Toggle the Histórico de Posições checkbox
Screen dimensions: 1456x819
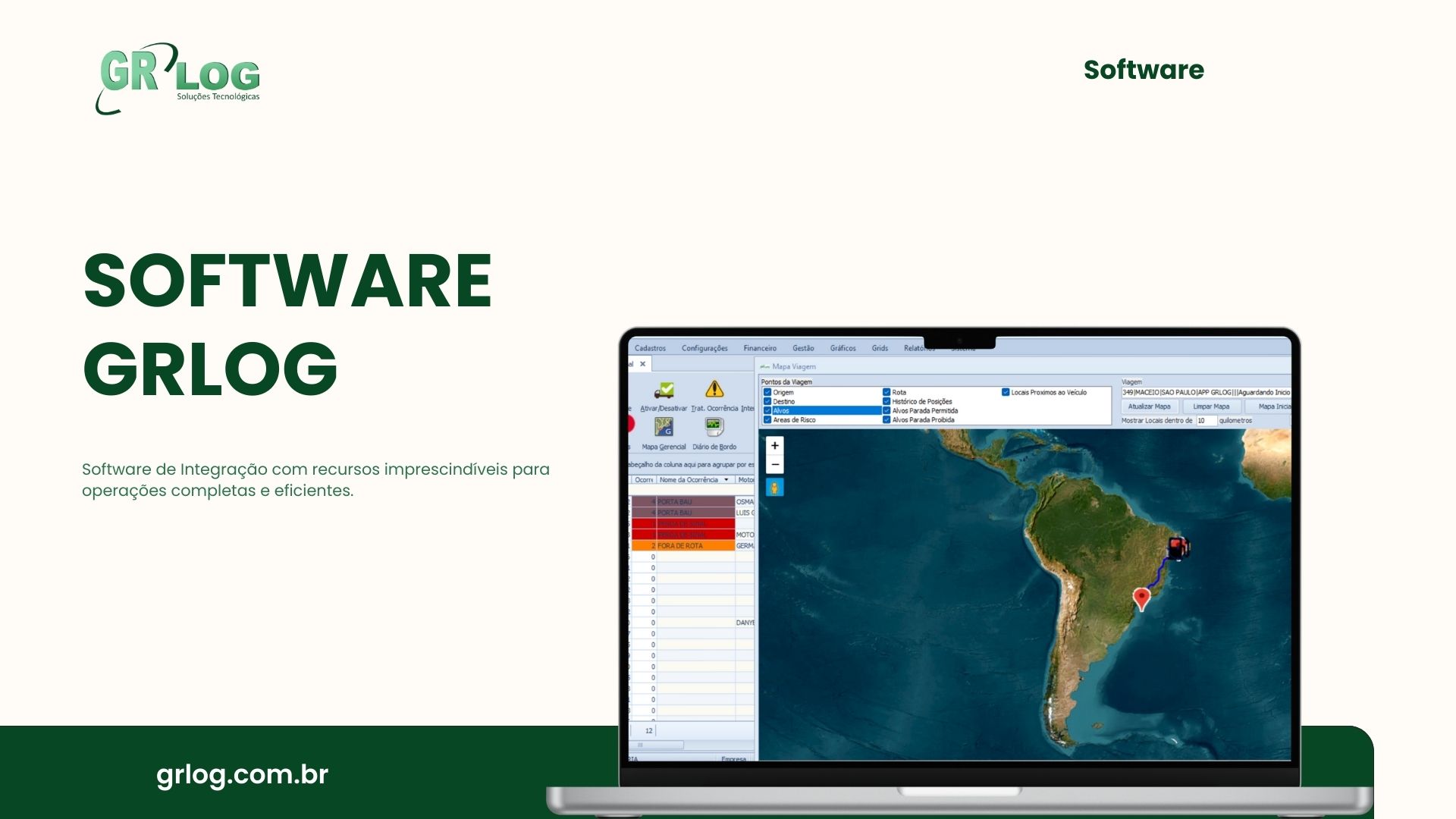886,401
